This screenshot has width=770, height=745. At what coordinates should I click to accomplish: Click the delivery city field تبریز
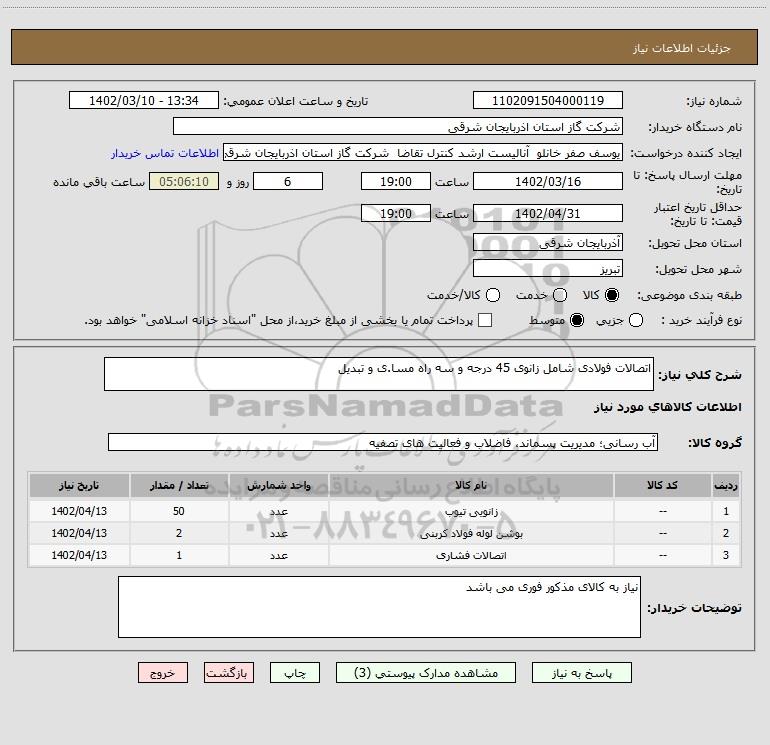(548, 268)
